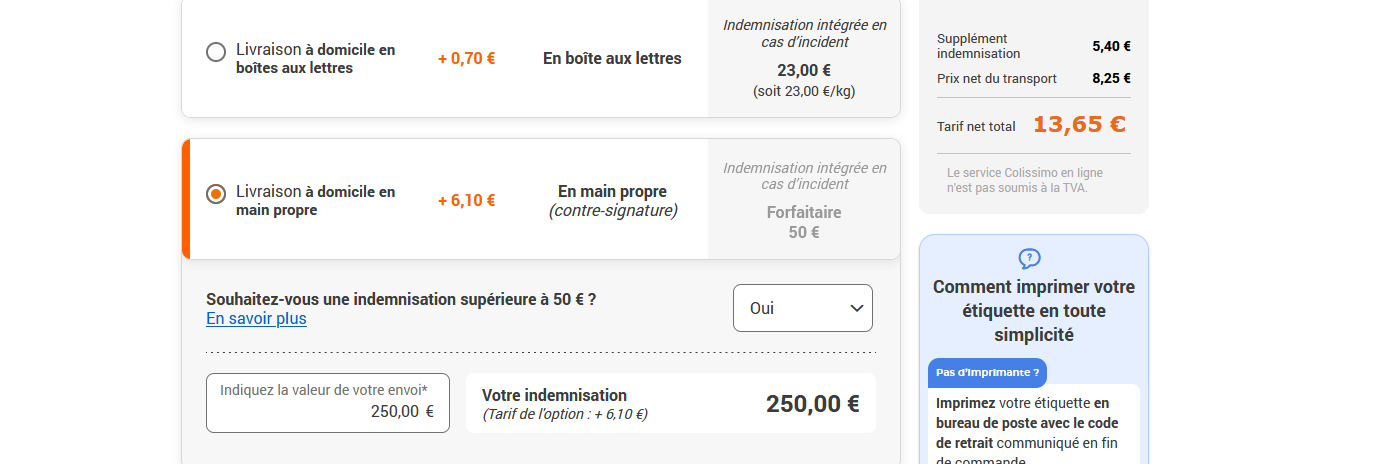Image resolution: width=1380 pixels, height=464 pixels.
Task: Click the "Supplément indemnisation" 5,40 € line
Action: tap(1033, 46)
